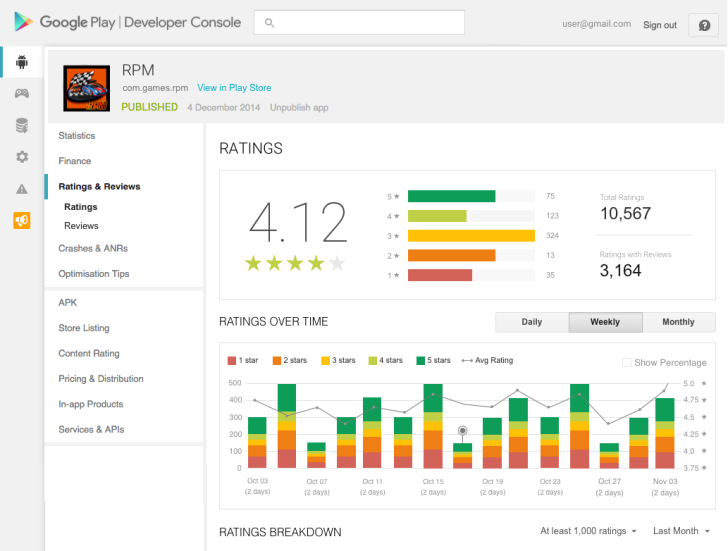Click the Alerts warning triangle icon

click(22, 189)
